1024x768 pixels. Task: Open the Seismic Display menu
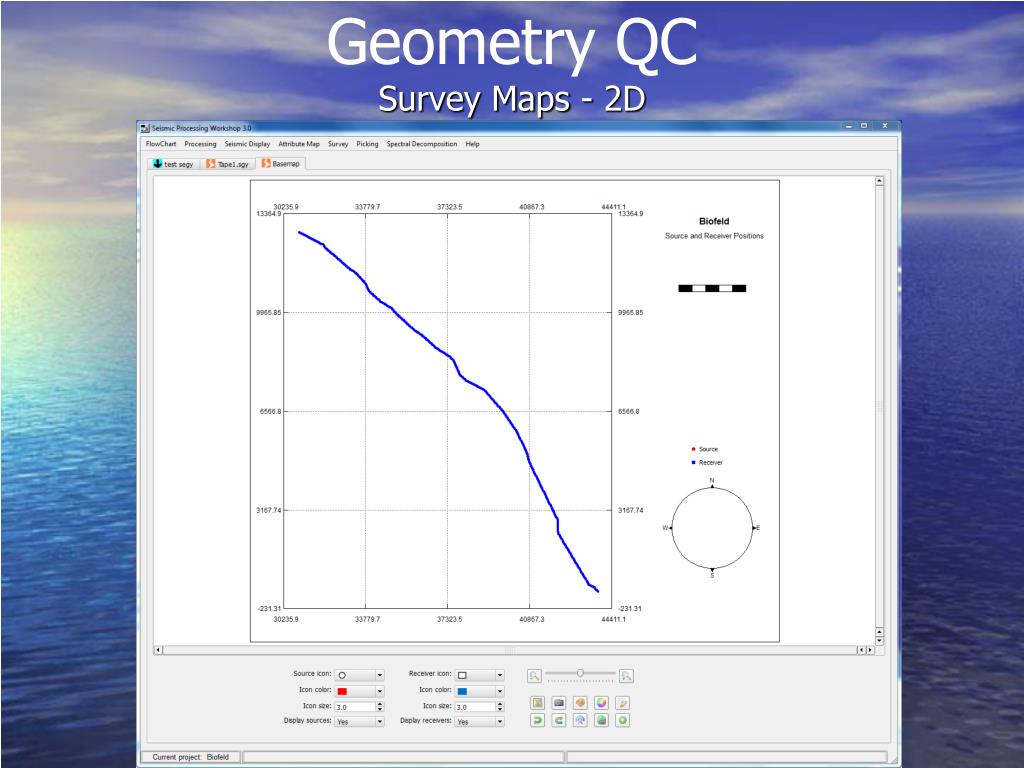[x=247, y=144]
